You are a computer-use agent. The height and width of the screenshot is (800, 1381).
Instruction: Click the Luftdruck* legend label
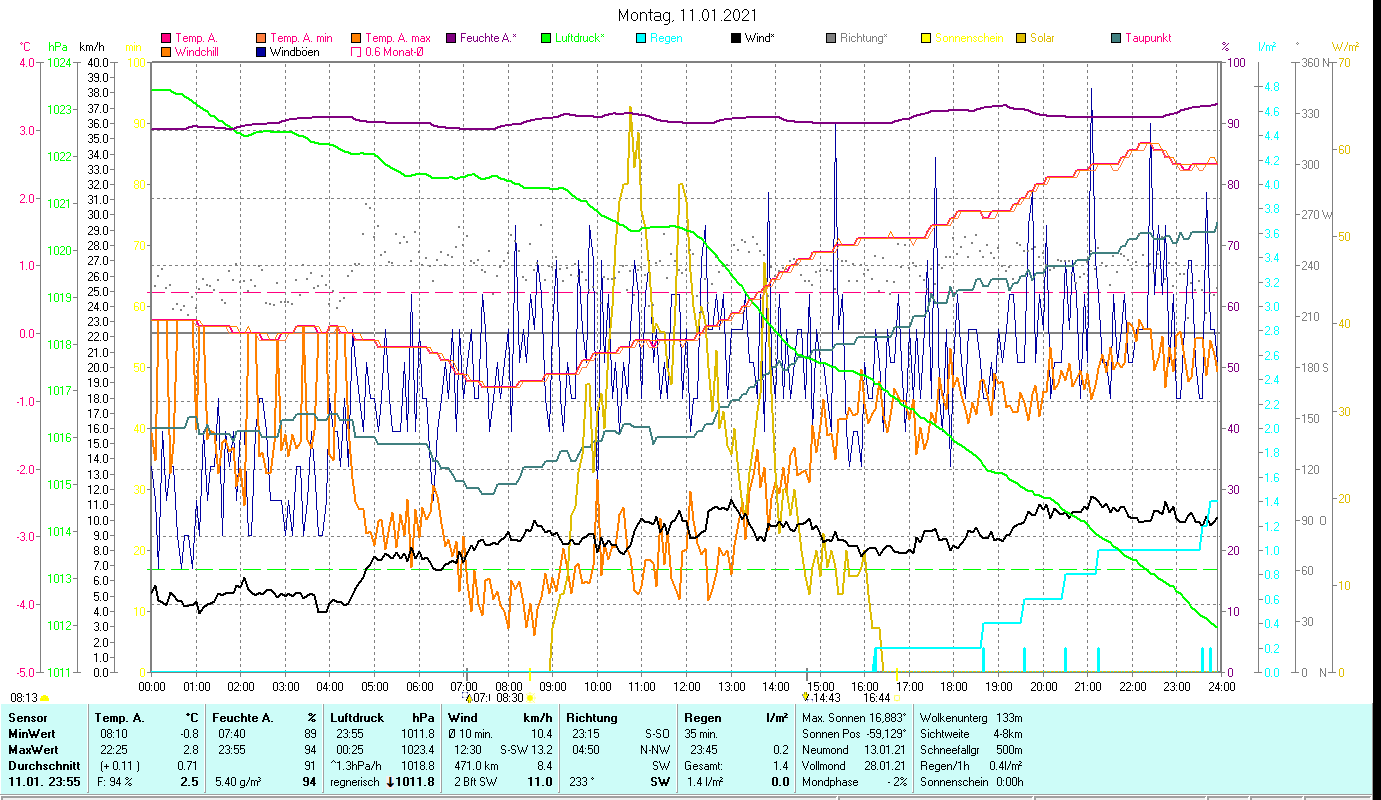(x=580, y=38)
